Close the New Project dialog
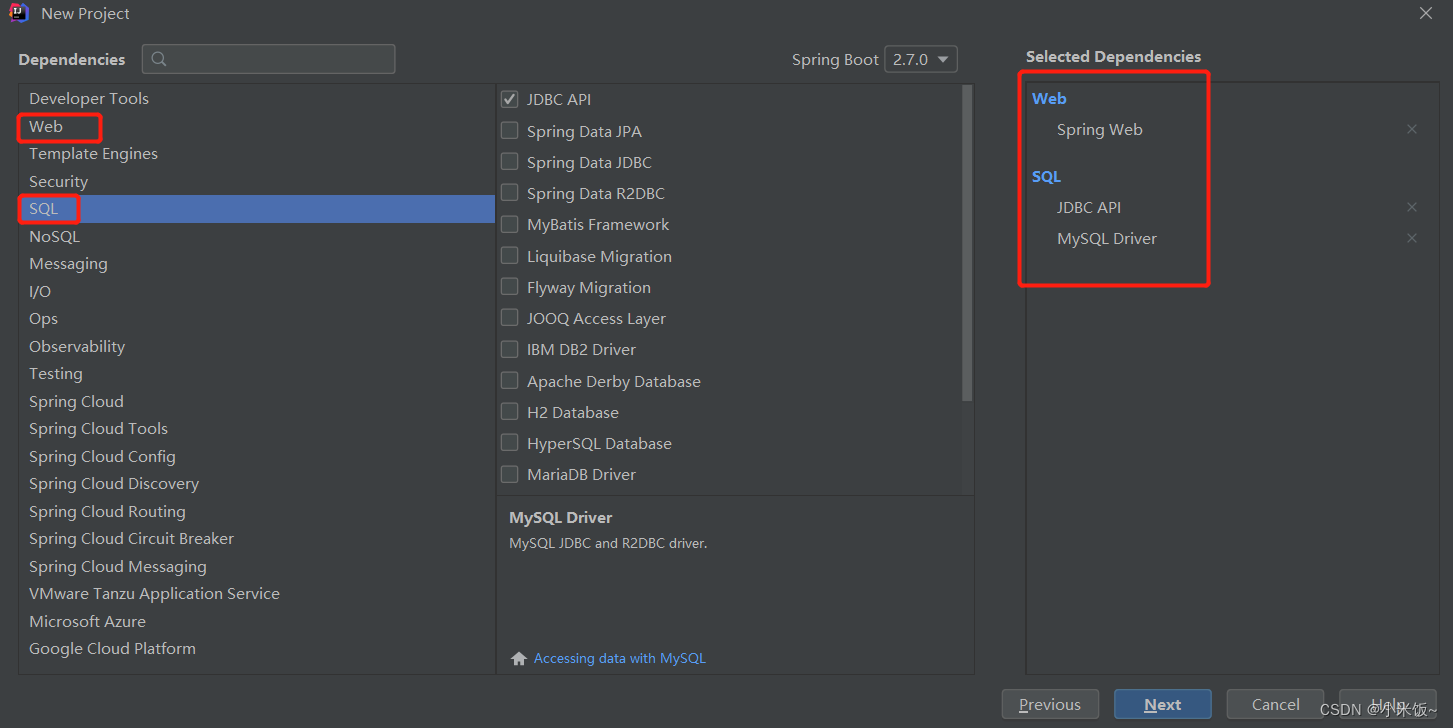Image resolution: width=1453 pixels, height=728 pixels. click(1426, 13)
